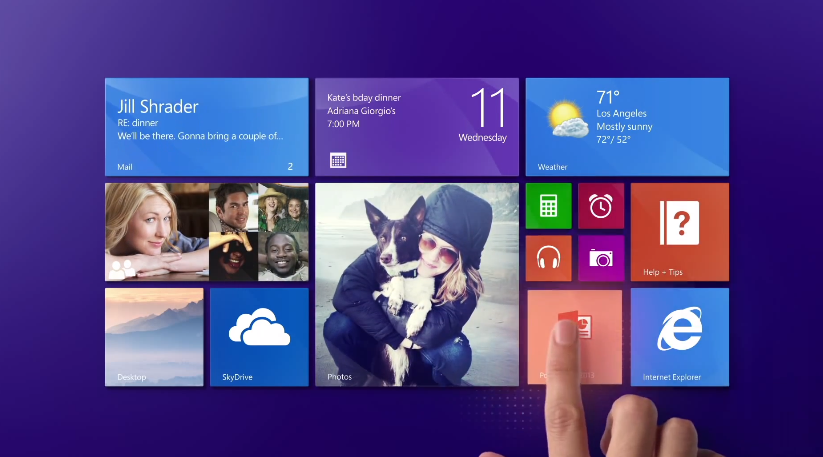823x457 pixels.
Task: Open the Photos tile with dog picture
Action: coord(416,284)
